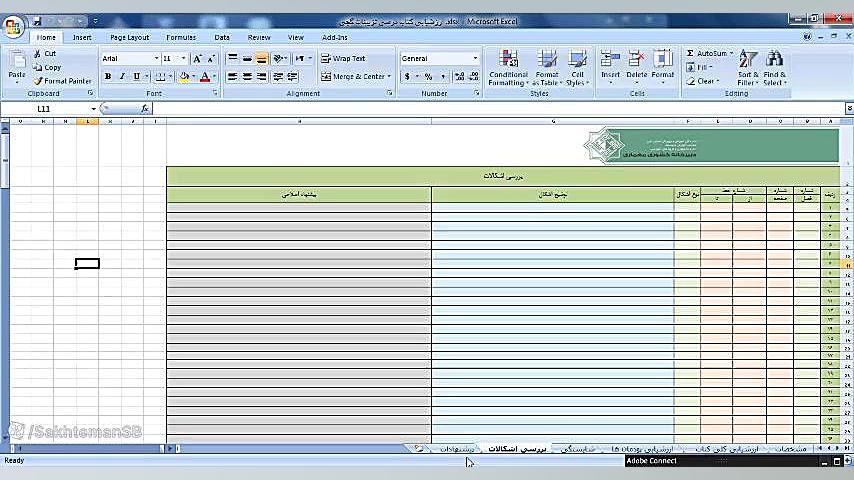Click the AutoSum button
Viewport: 854px width, 480px height.
point(706,53)
